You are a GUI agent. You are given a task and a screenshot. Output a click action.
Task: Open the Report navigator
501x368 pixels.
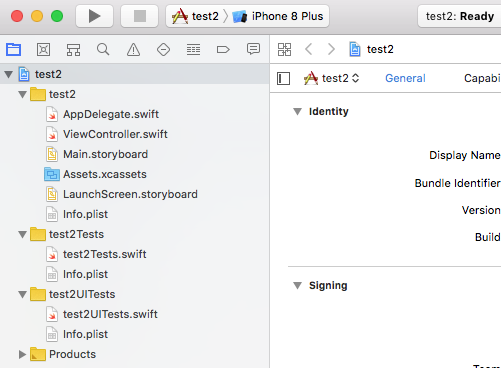[x=253, y=49]
